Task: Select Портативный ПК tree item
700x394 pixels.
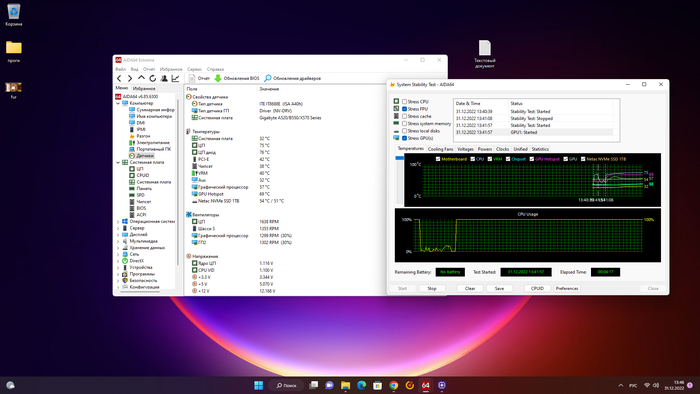Action: pyautogui.click(x=150, y=149)
